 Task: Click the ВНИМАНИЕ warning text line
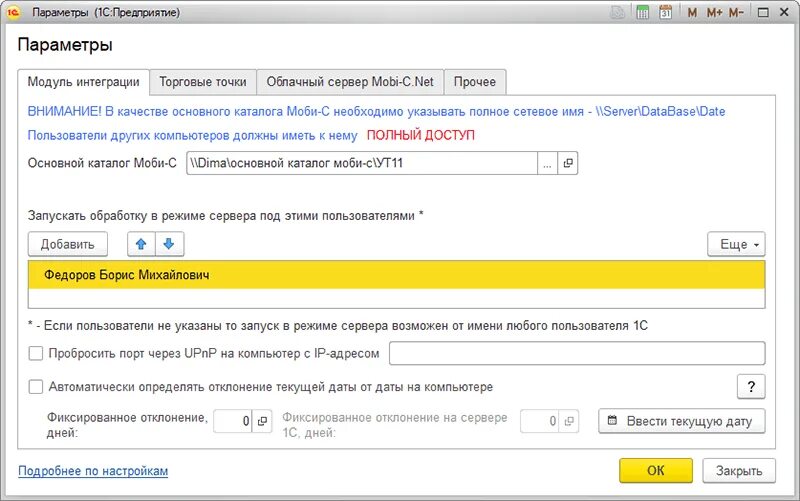pos(376,111)
